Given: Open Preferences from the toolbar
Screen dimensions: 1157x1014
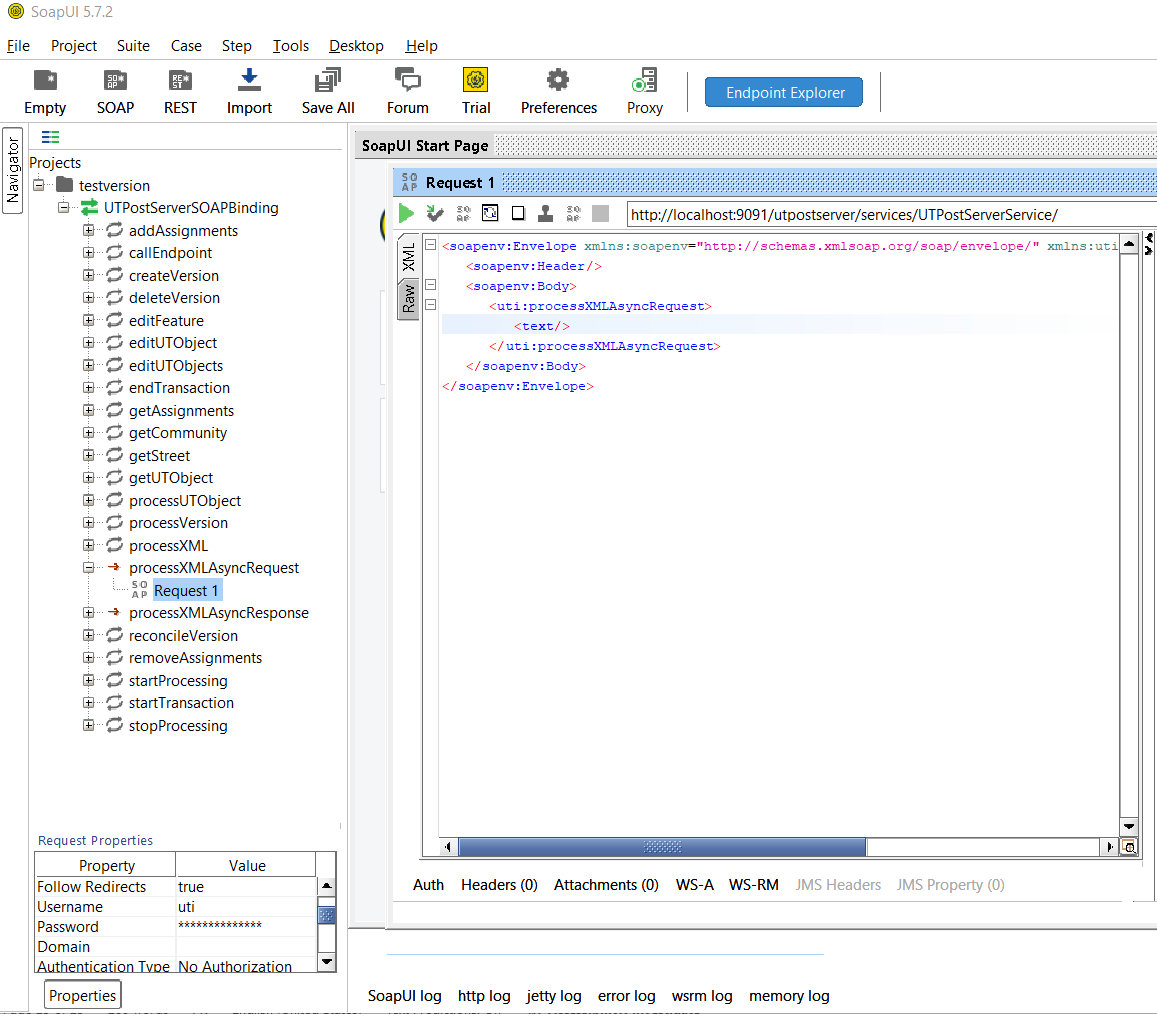Looking at the screenshot, I should click(x=559, y=92).
